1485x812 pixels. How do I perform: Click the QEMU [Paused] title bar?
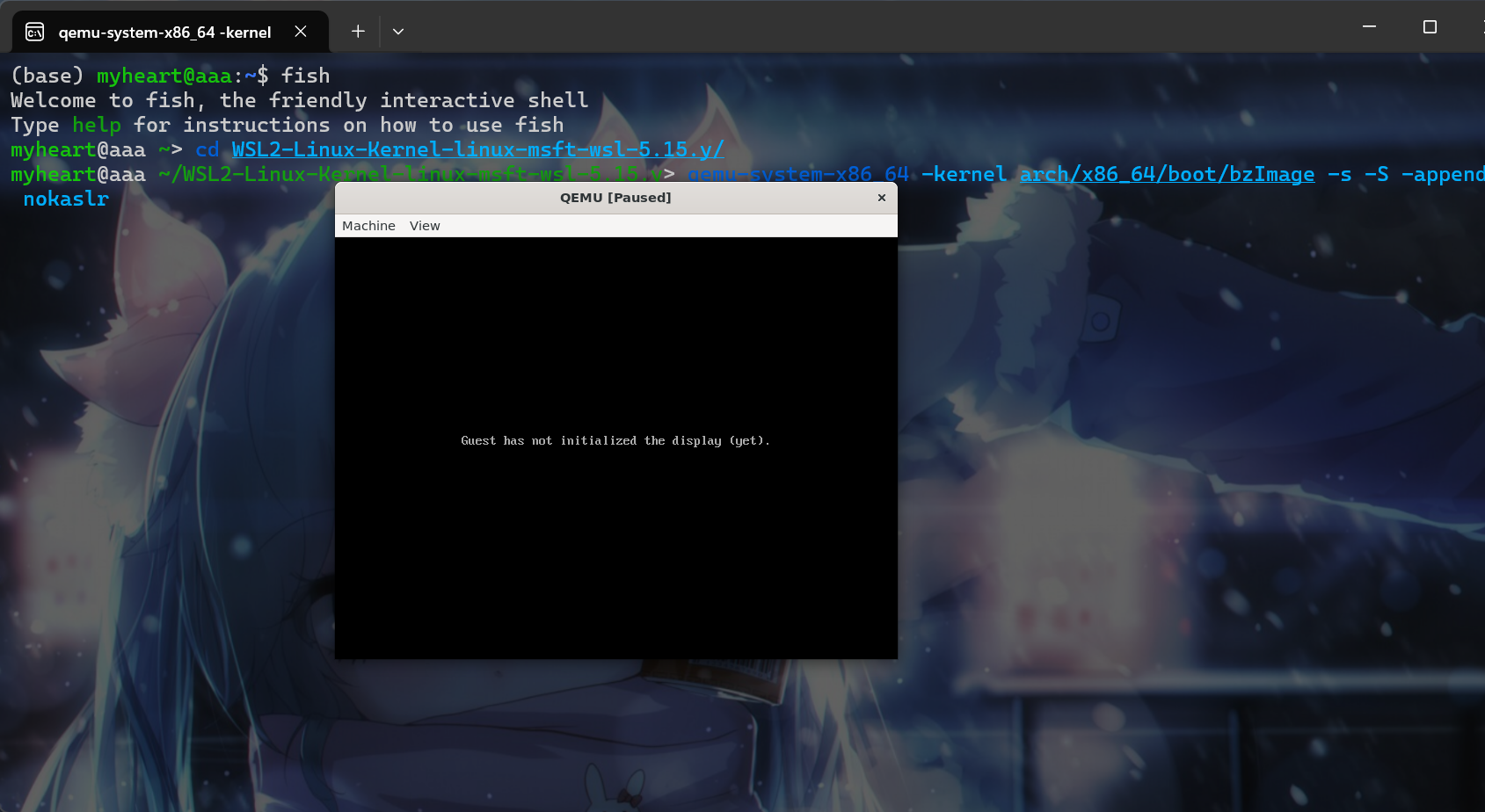[x=615, y=198]
